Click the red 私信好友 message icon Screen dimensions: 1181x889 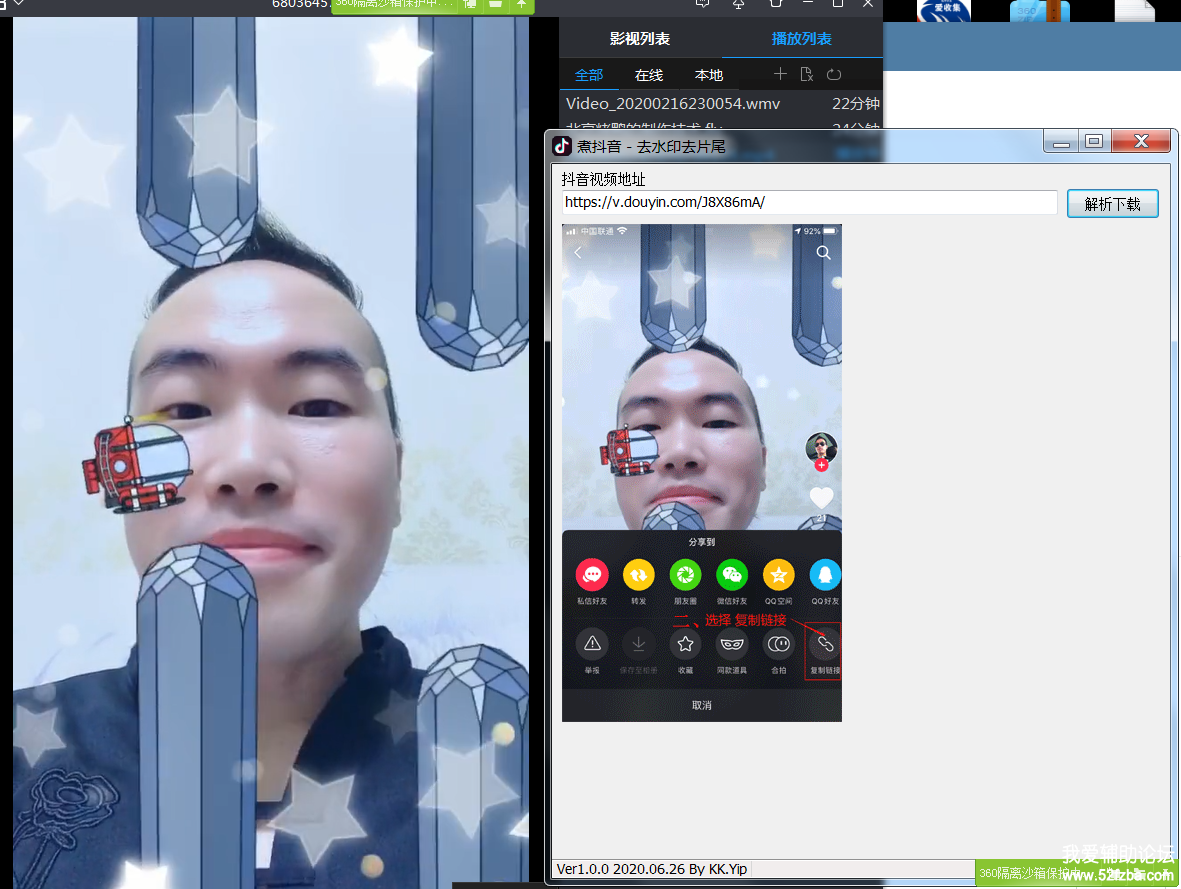(x=592, y=575)
